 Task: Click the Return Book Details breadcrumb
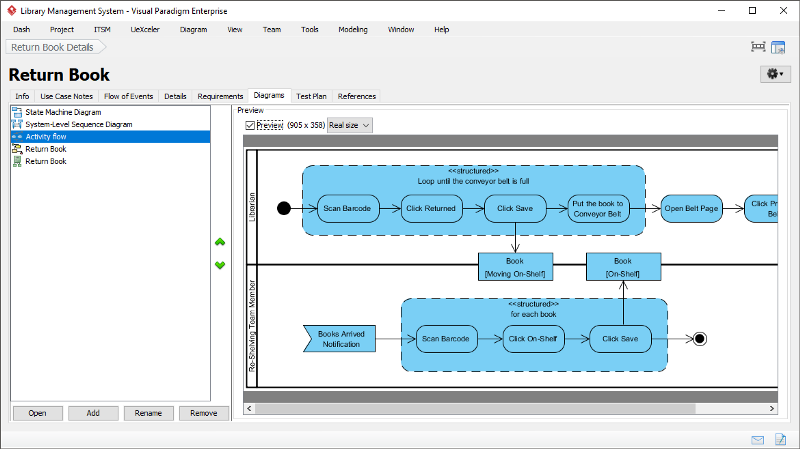(x=52, y=47)
